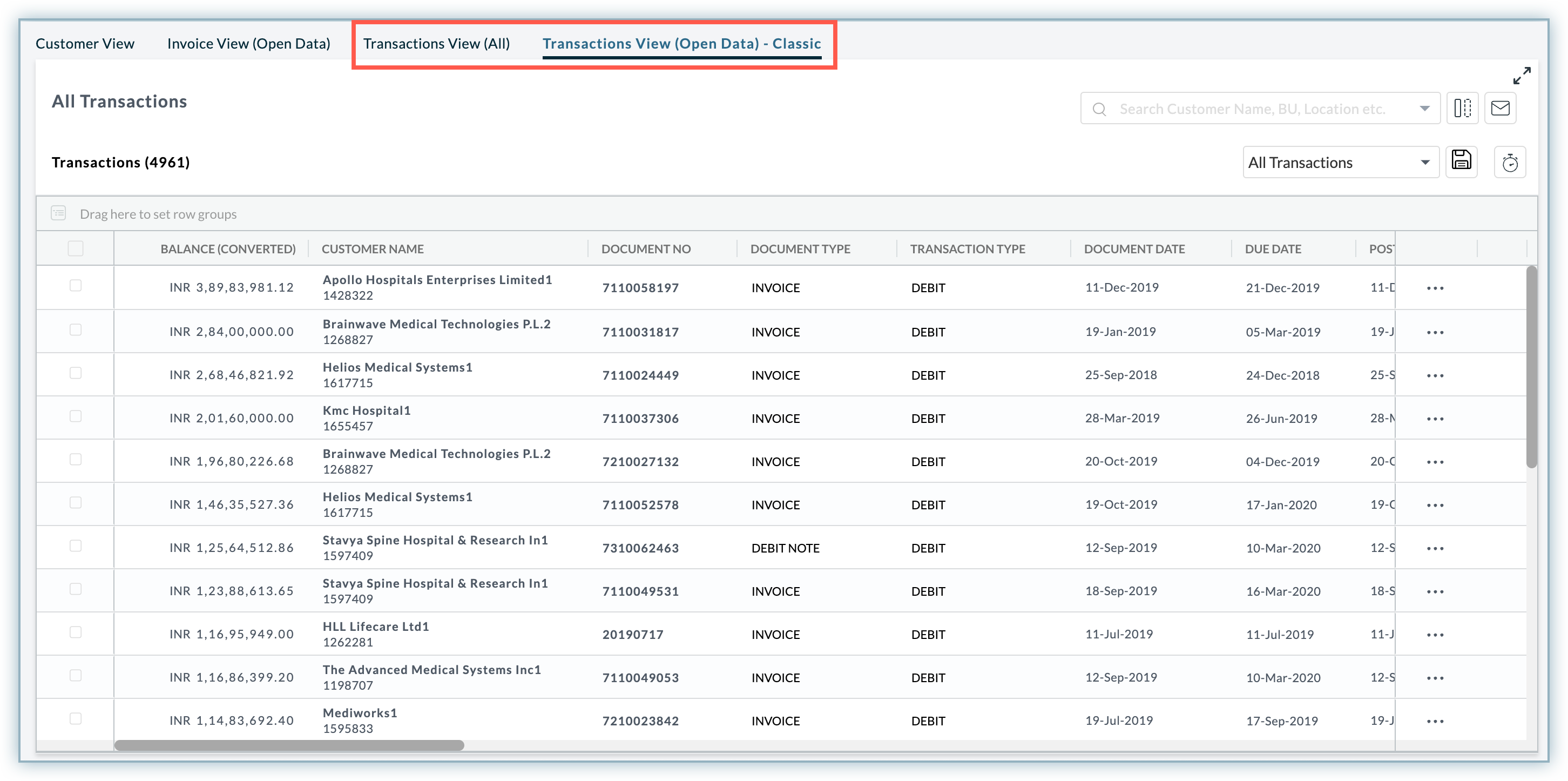
Task: Toggle the select-all header checkbox
Action: click(x=76, y=248)
